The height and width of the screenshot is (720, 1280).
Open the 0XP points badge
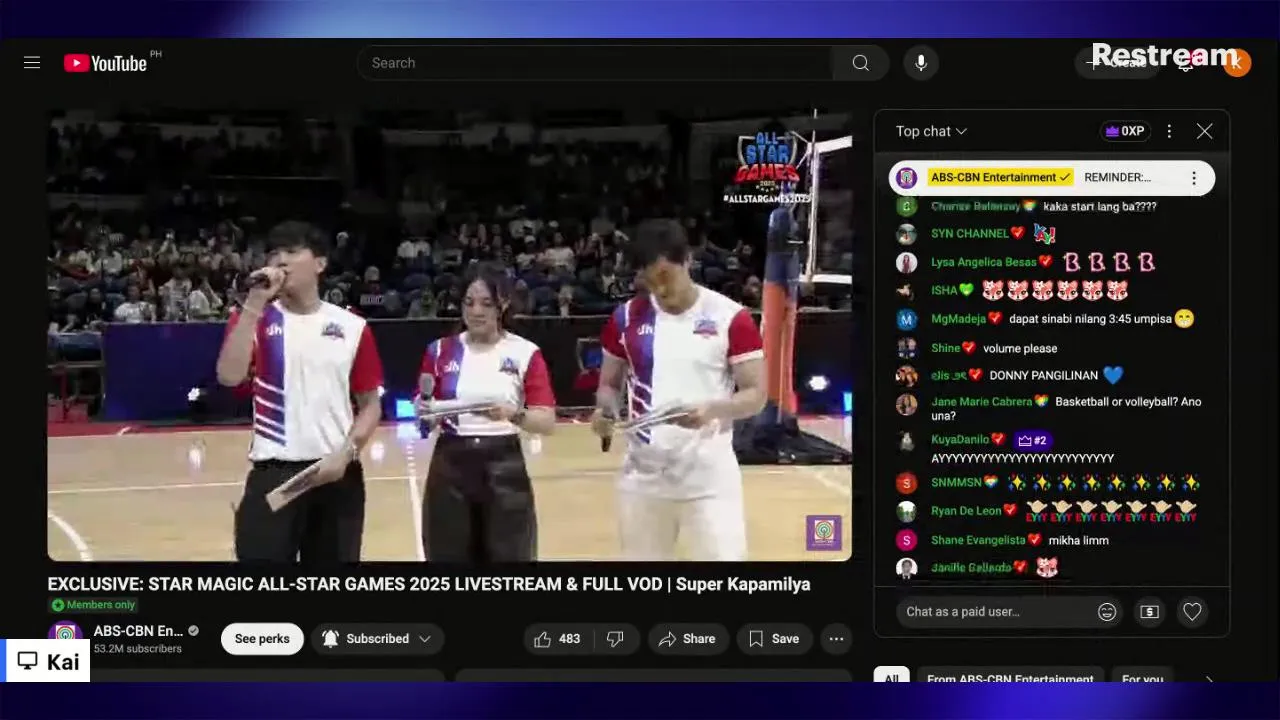[1125, 131]
